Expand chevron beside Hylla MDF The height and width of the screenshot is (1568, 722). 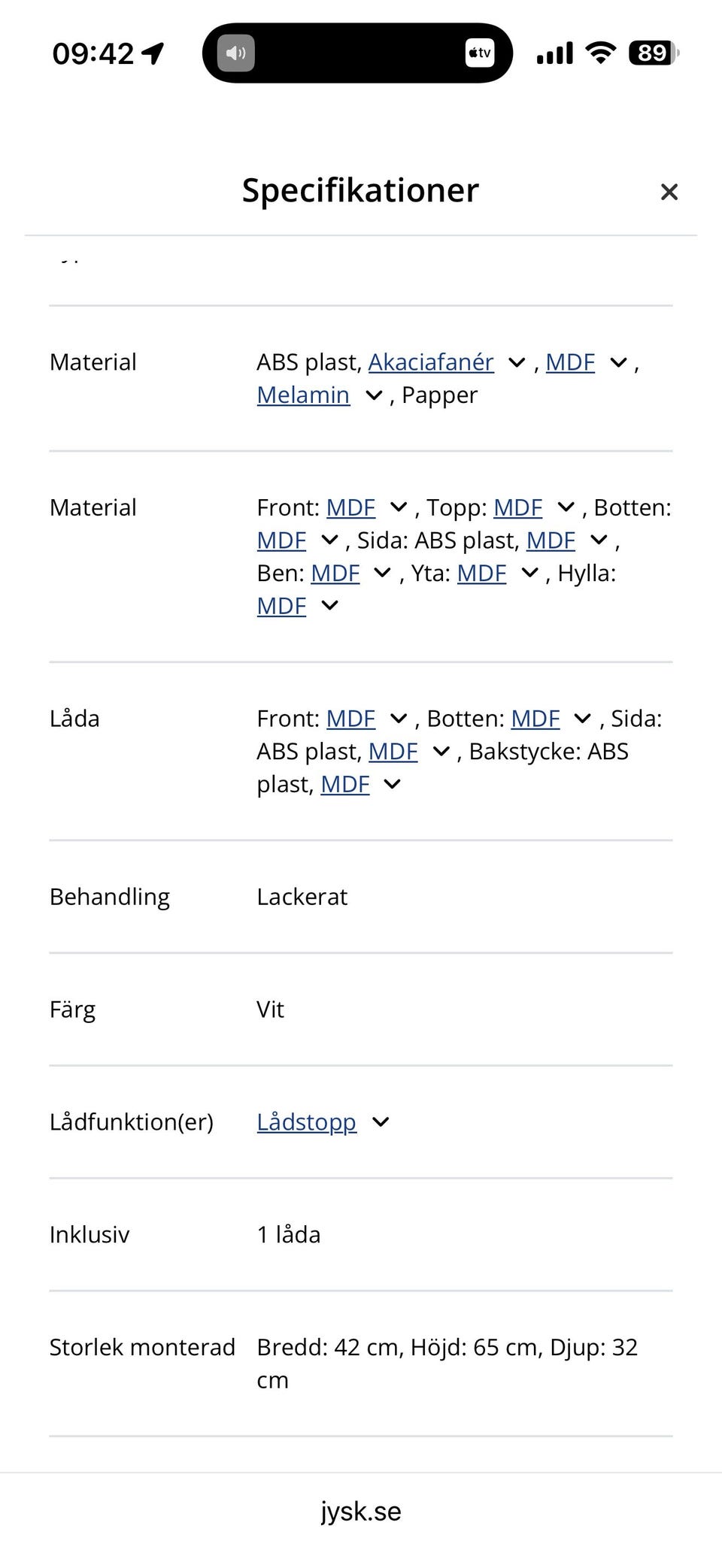coord(329,607)
